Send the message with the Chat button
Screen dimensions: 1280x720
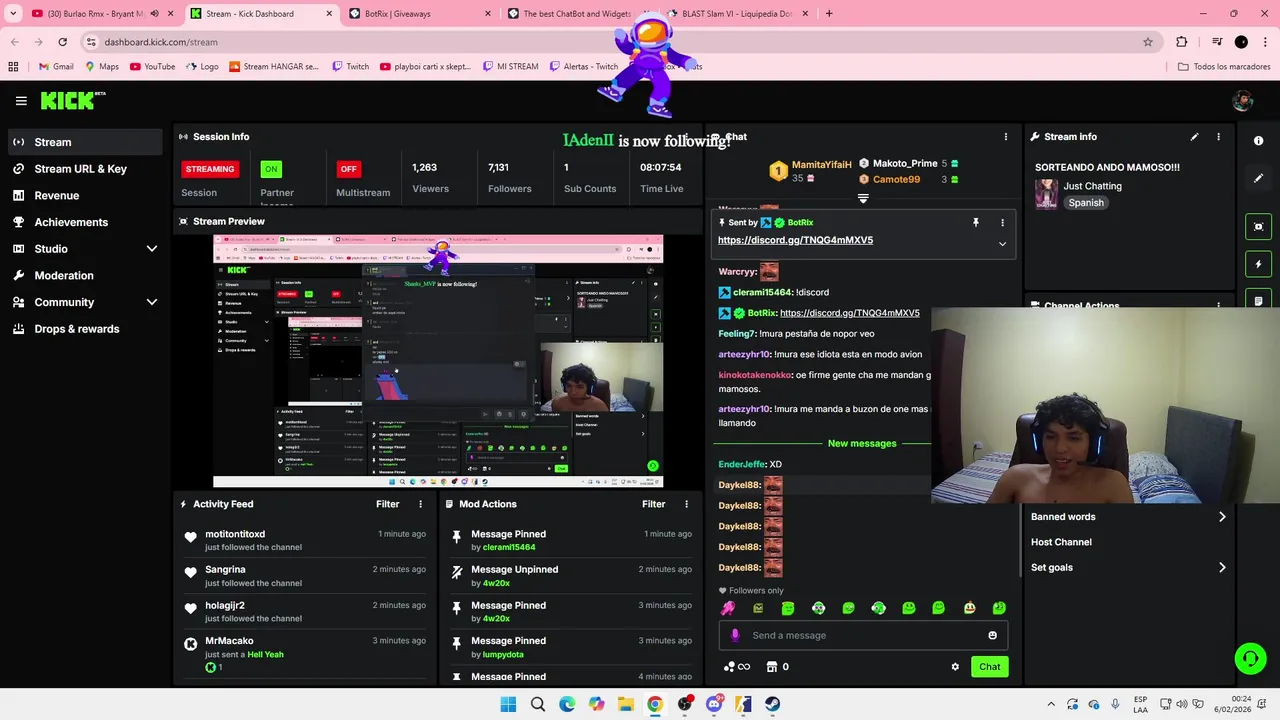tap(989, 667)
